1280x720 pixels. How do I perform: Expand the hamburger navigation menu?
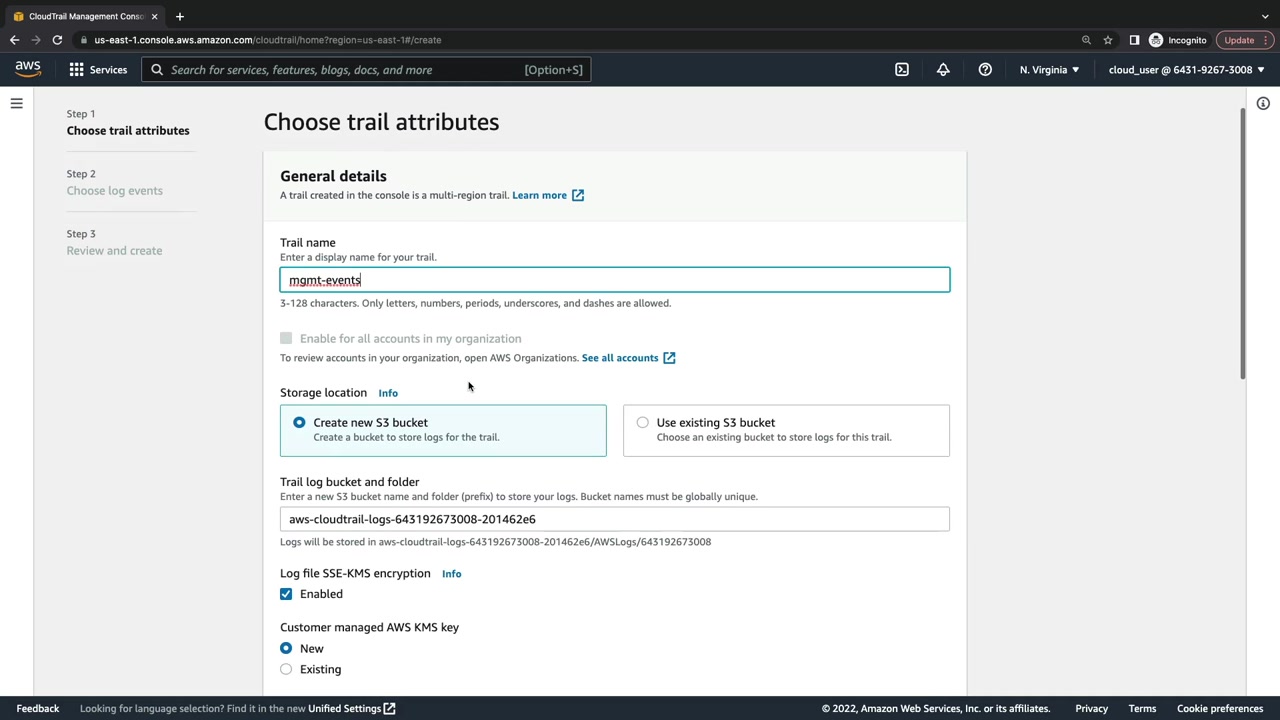pos(17,103)
